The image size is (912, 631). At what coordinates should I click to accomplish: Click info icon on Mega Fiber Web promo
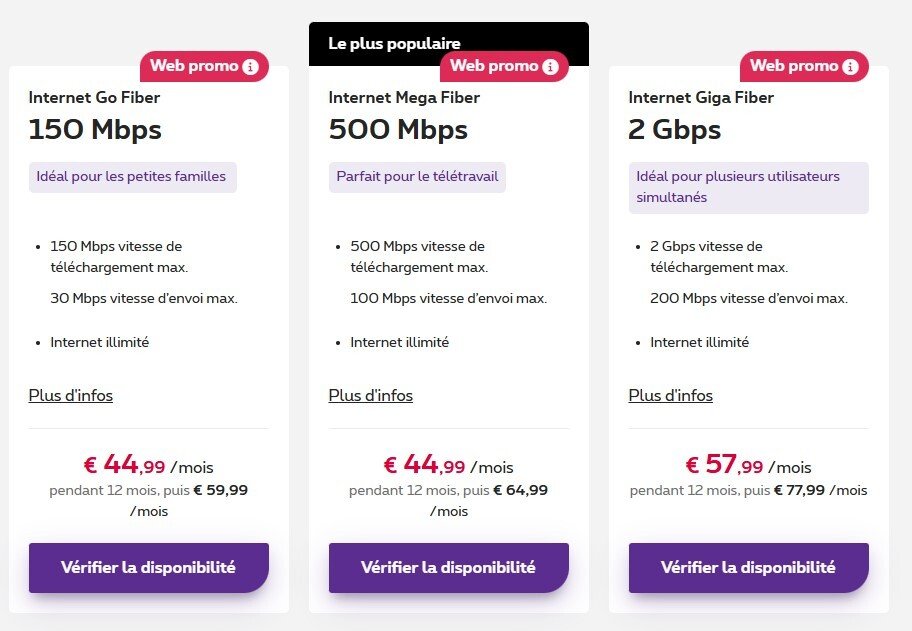(550, 67)
